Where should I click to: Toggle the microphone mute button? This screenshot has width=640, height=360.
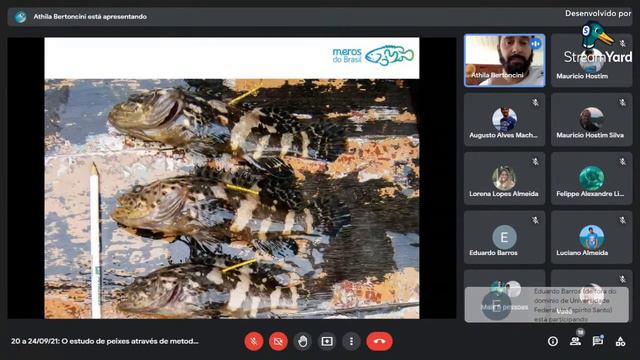253,341
